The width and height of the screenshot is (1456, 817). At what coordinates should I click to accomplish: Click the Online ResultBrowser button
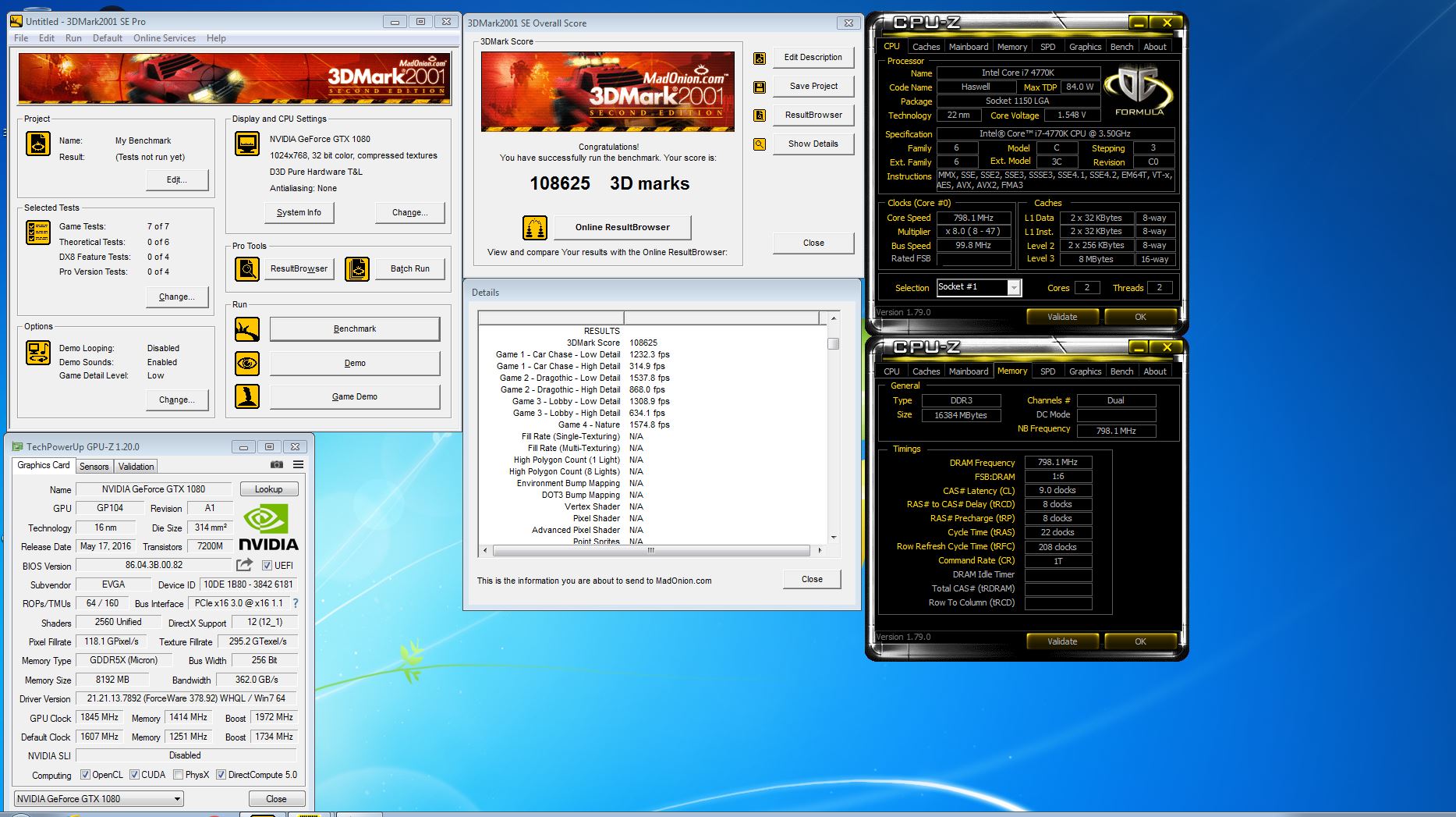point(622,228)
